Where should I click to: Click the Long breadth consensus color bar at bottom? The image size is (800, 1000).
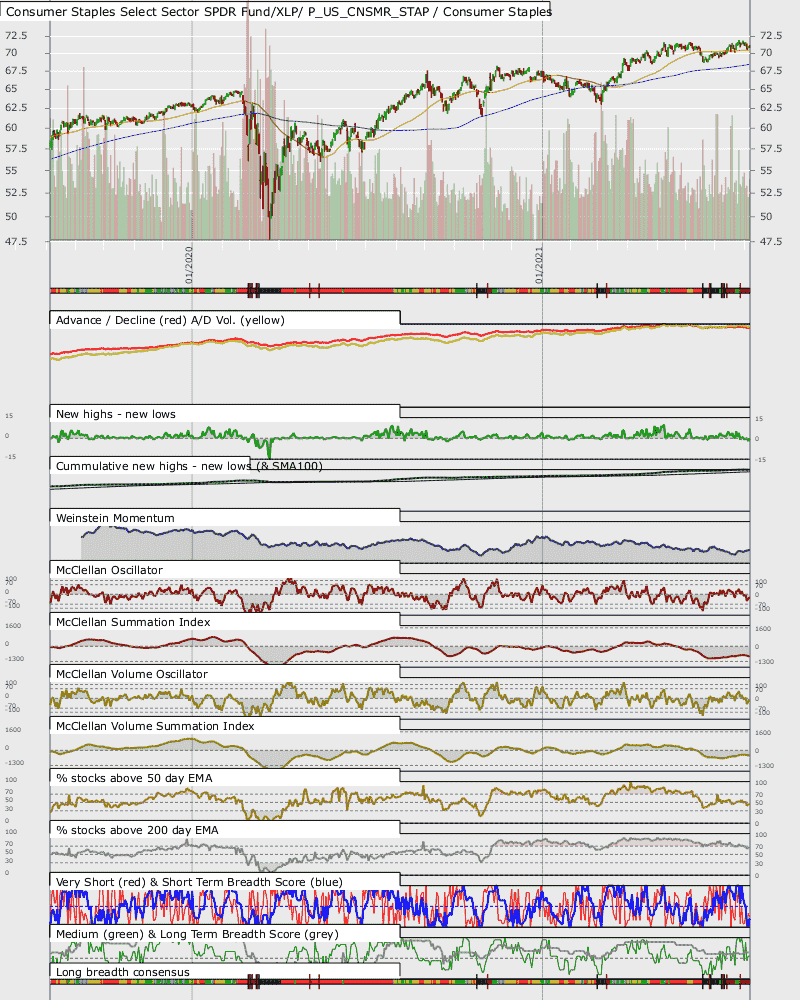click(x=400, y=982)
